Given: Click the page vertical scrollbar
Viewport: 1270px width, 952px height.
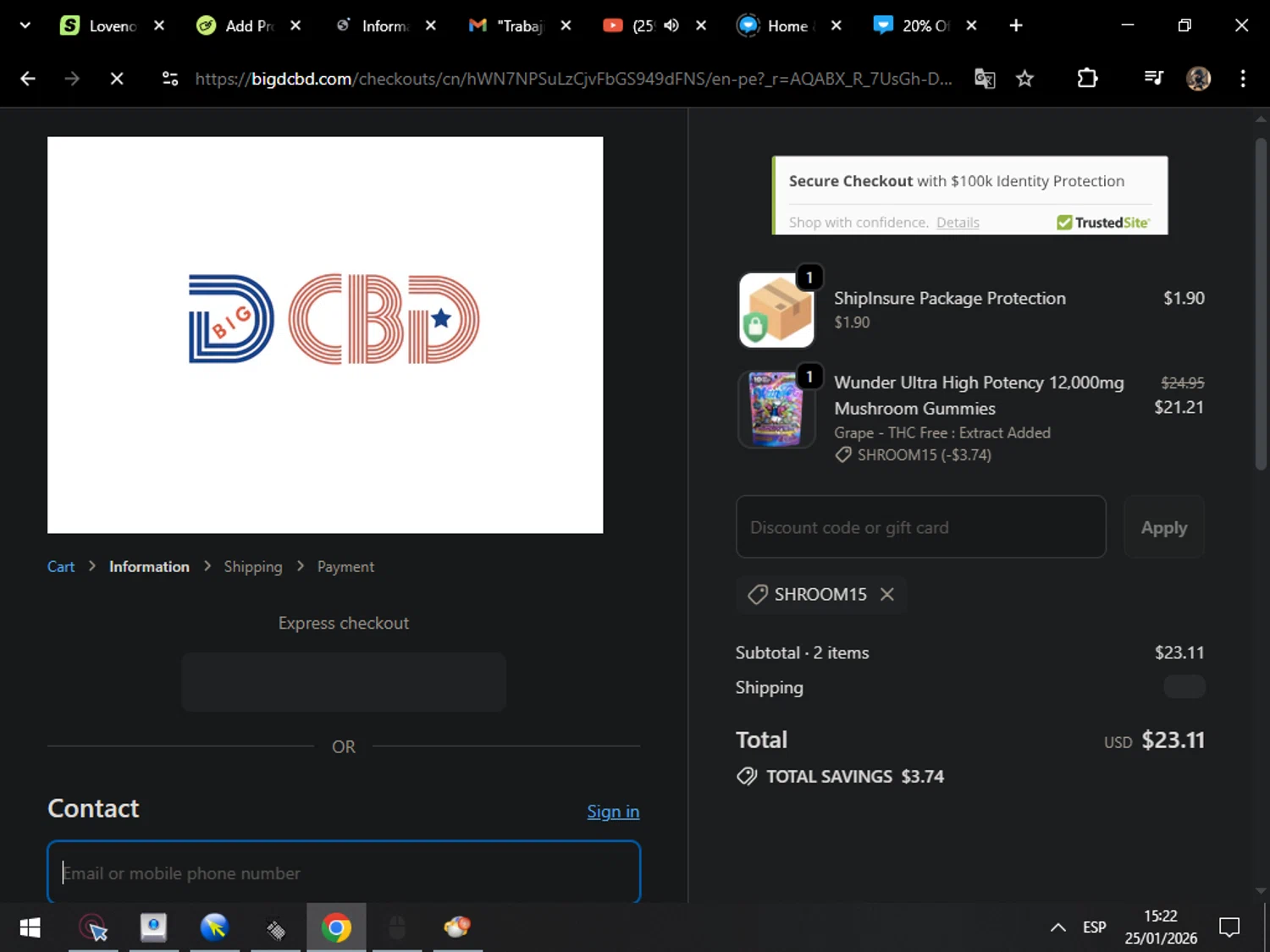Looking at the screenshot, I should [x=1261, y=305].
